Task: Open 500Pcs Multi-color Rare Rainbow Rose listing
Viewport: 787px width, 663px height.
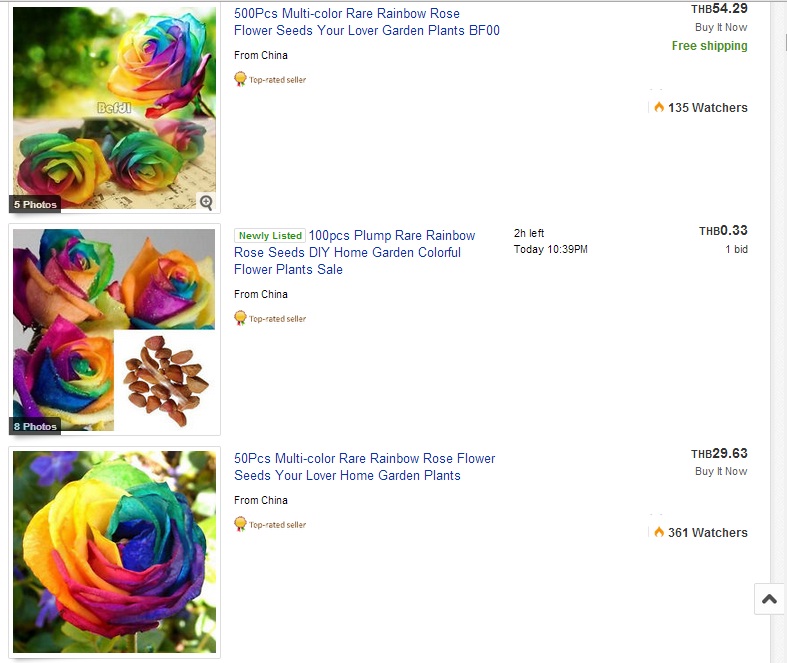Action: pos(366,22)
